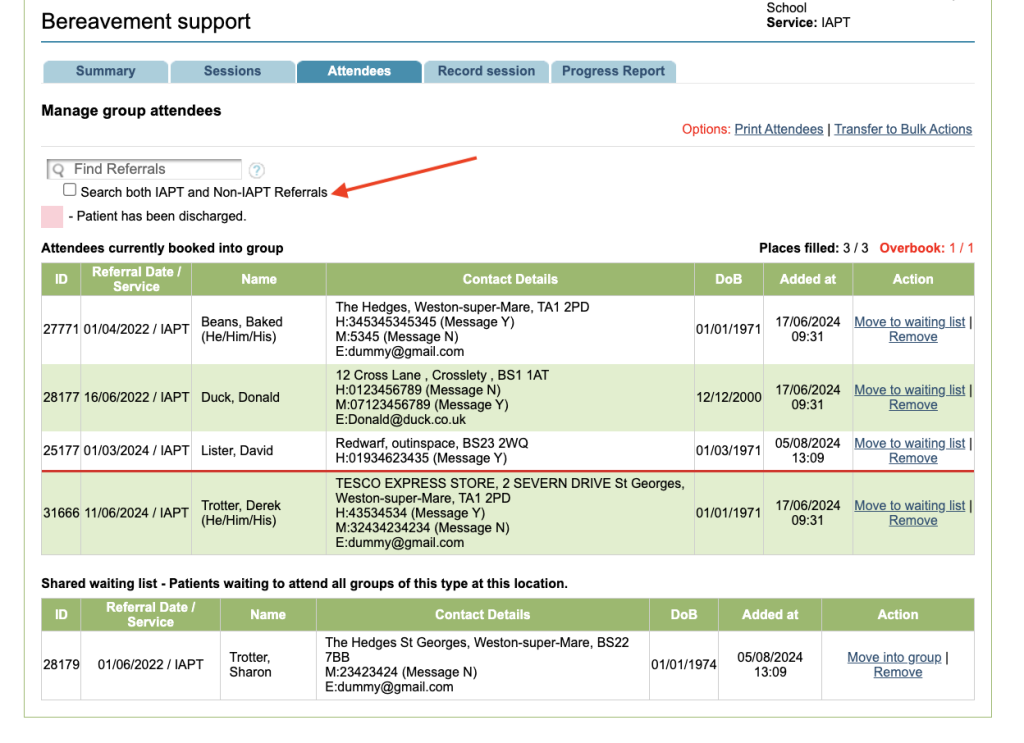Enable Search both IAPT and Non-IAPT Referrals
1024x743 pixels.
[70, 190]
